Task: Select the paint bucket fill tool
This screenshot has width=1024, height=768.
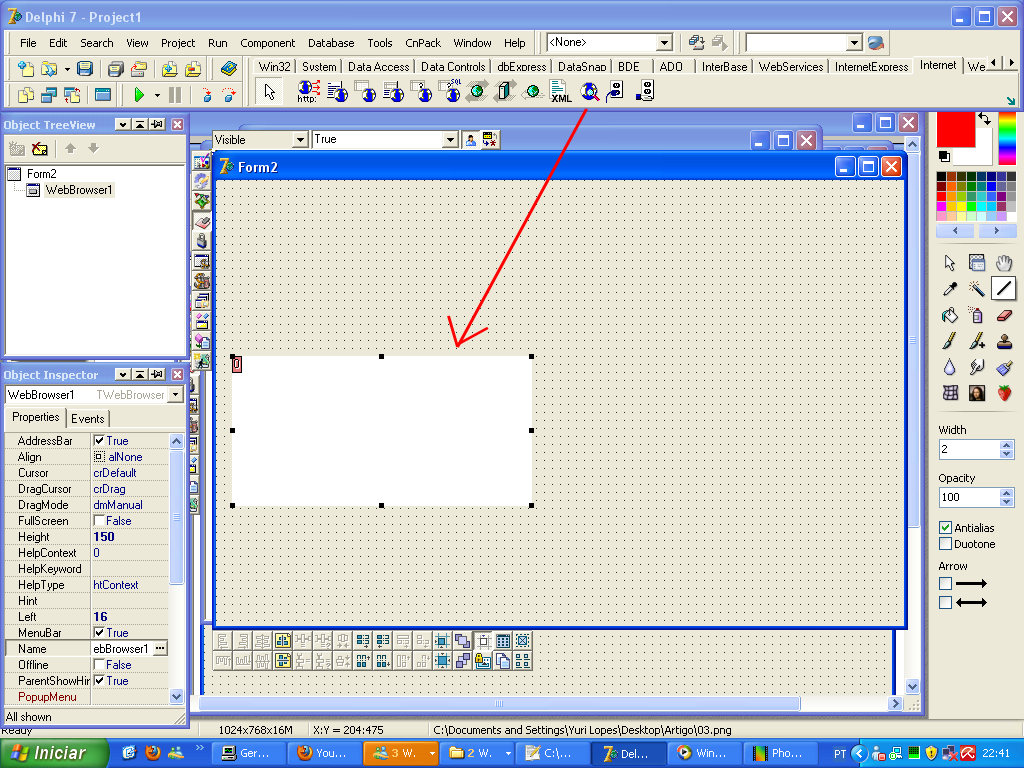Action: (950, 315)
